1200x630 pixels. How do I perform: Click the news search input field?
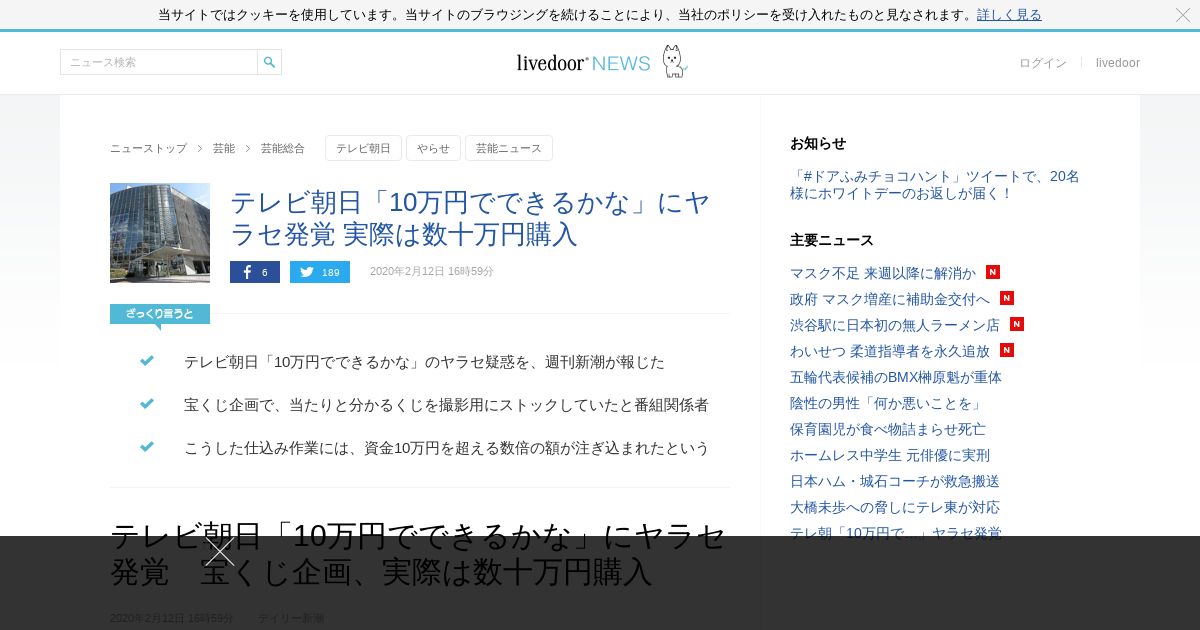pos(159,62)
